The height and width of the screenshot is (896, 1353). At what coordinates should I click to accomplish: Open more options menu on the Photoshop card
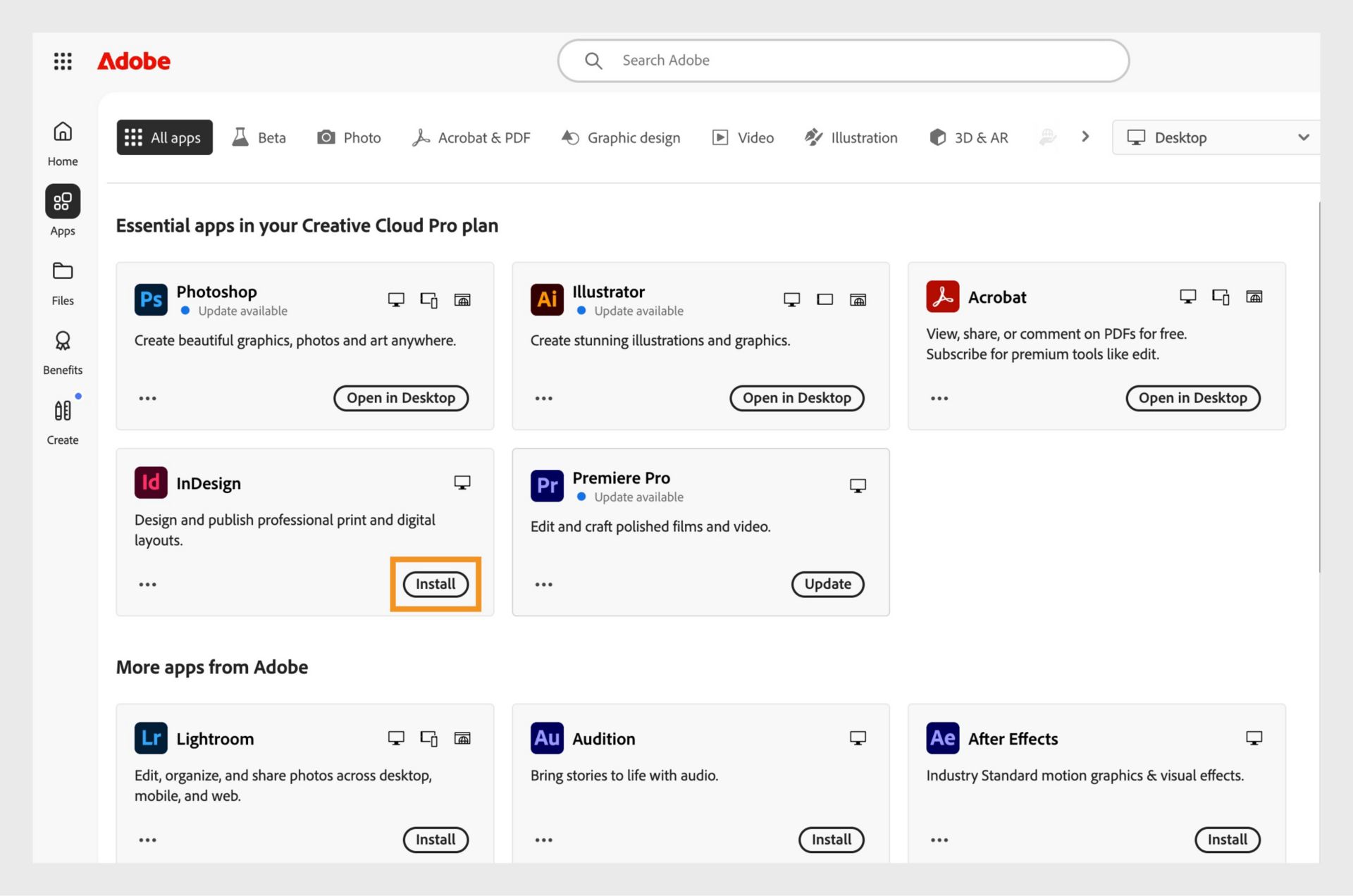tap(147, 399)
